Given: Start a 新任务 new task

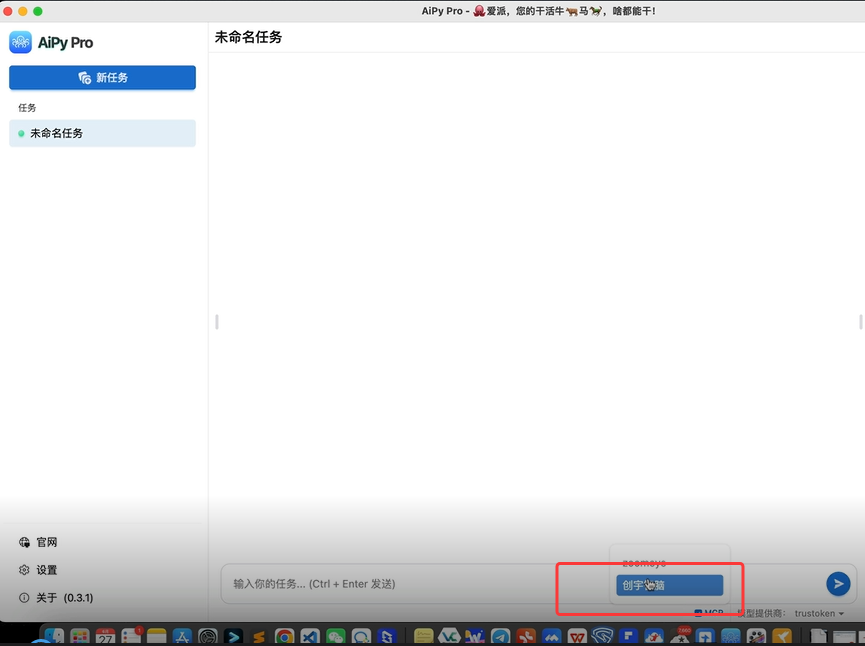Looking at the screenshot, I should (103, 77).
